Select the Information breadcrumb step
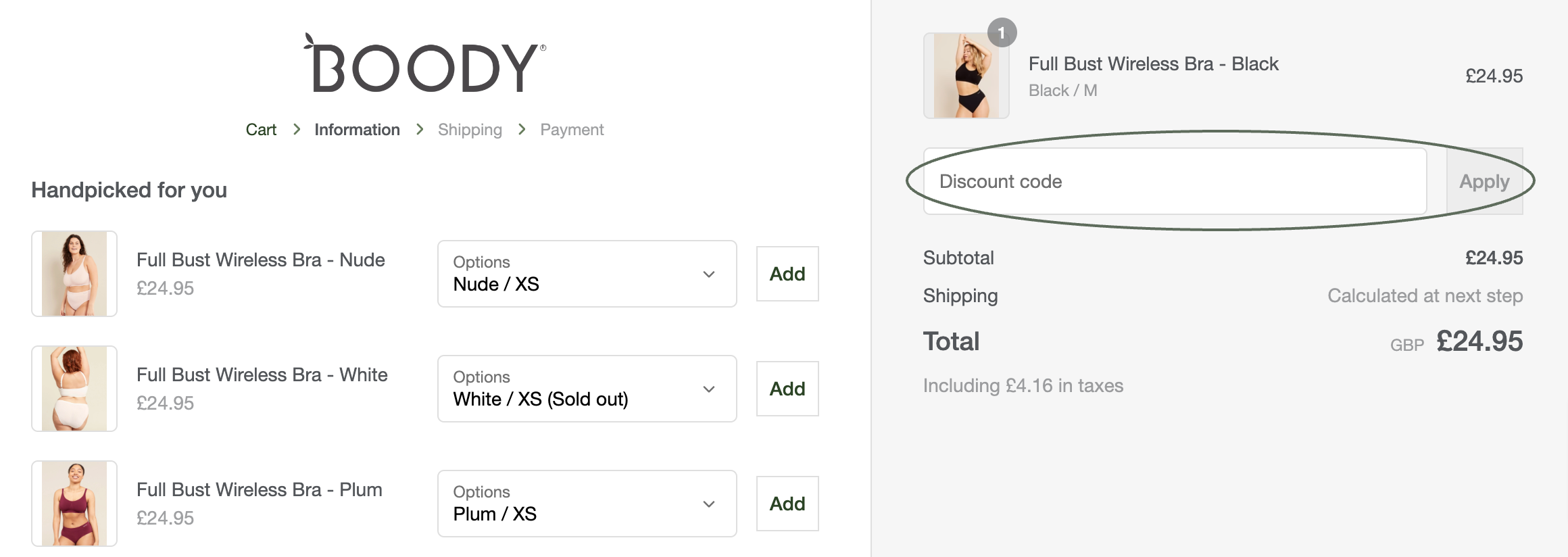The image size is (1568, 557). pyautogui.click(x=357, y=129)
